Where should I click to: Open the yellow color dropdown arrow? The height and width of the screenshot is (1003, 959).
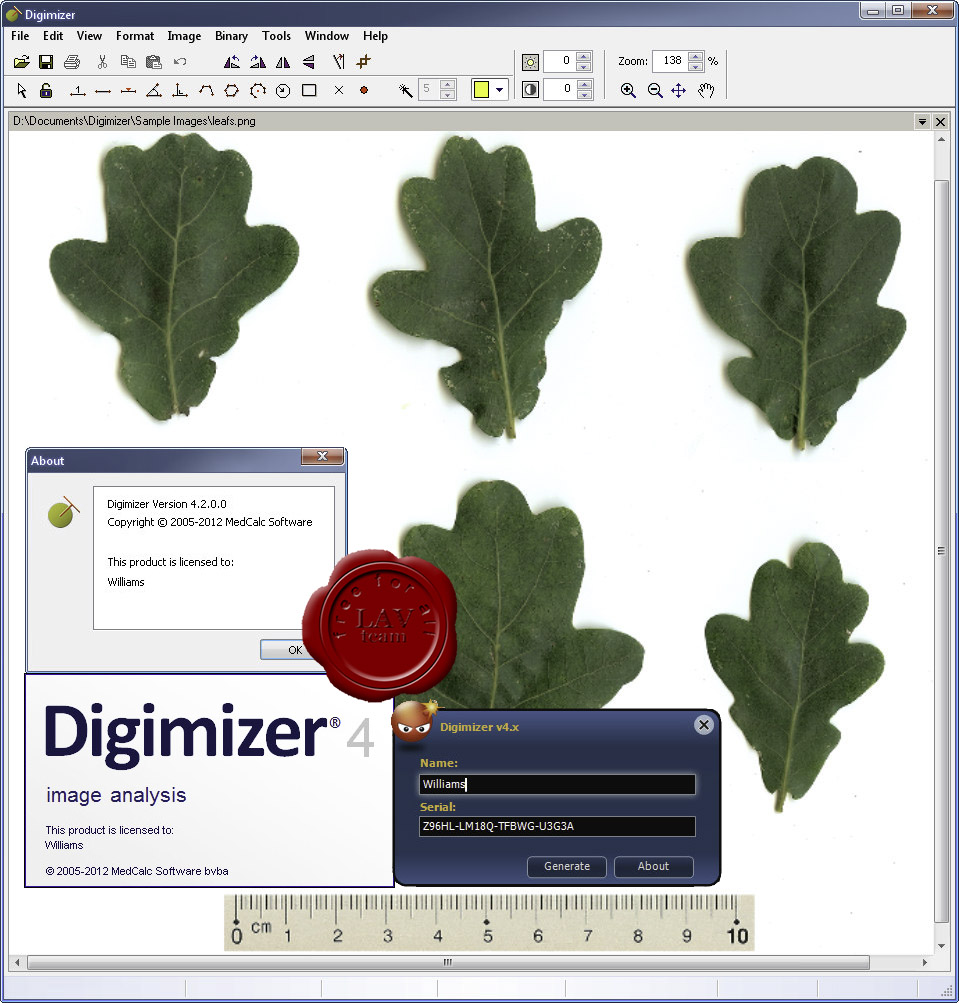[499, 90]
